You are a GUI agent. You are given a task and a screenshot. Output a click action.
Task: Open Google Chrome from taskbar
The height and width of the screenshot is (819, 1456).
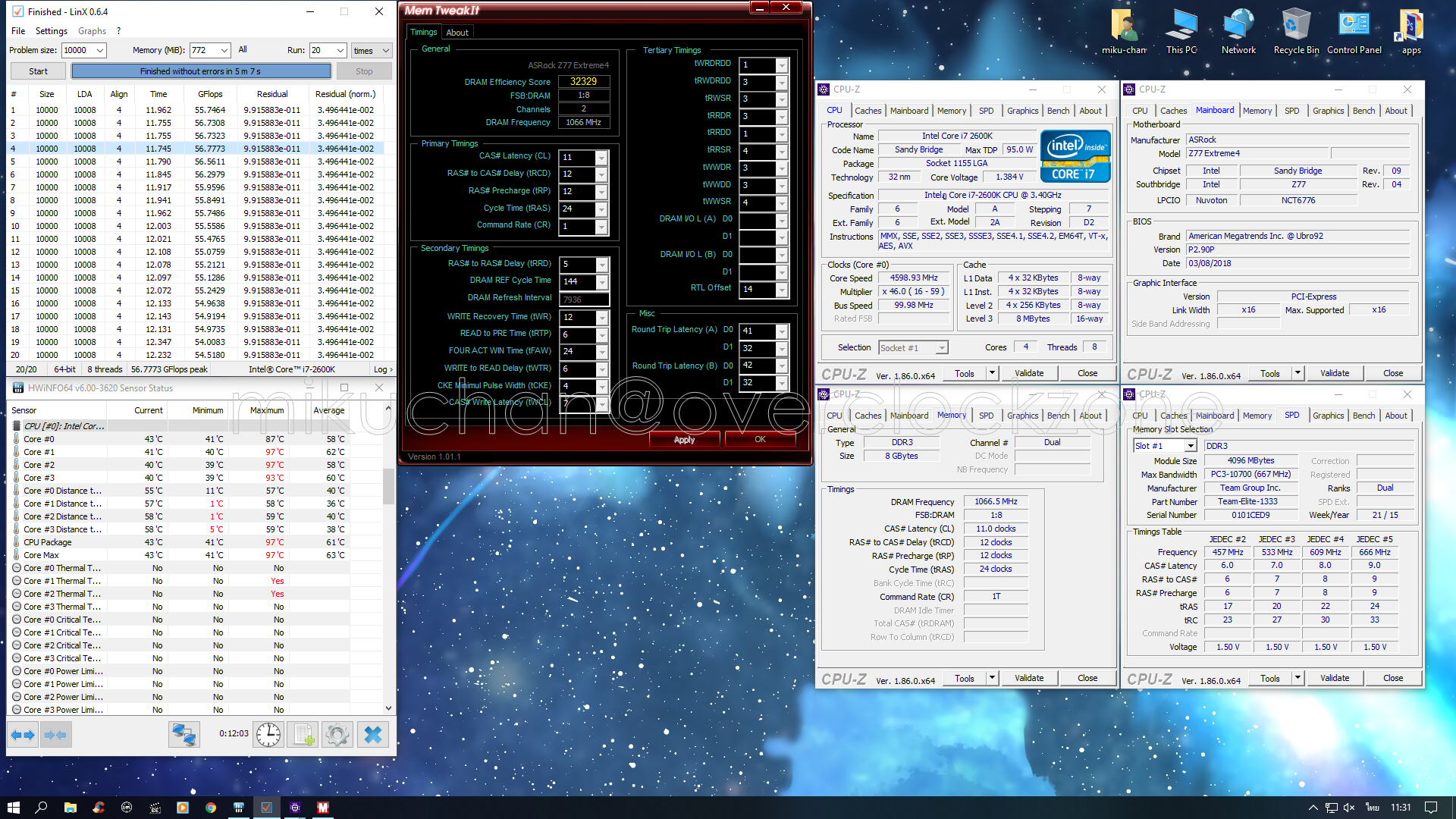[x=211, y=808]
